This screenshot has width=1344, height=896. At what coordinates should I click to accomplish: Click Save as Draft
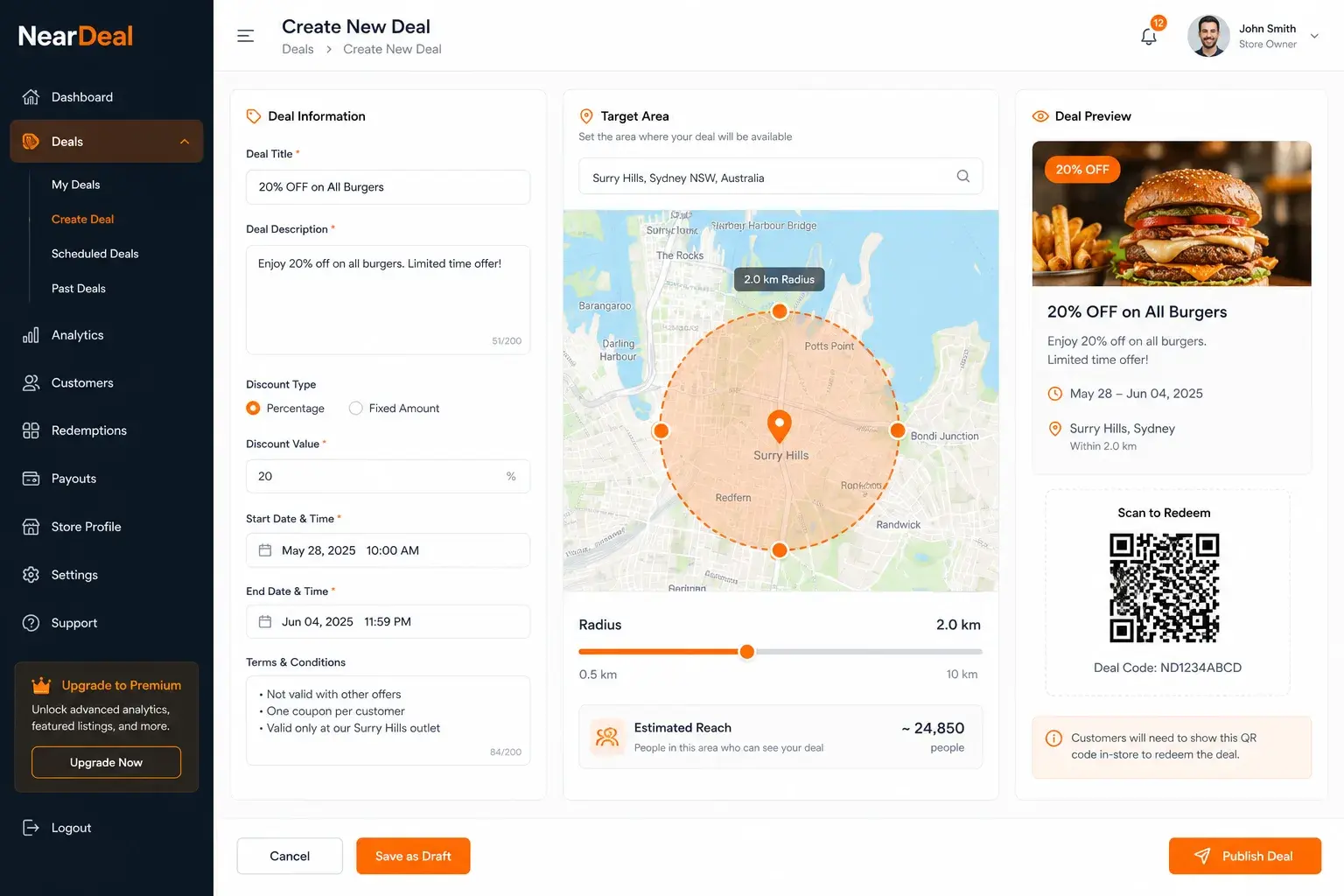413,856
